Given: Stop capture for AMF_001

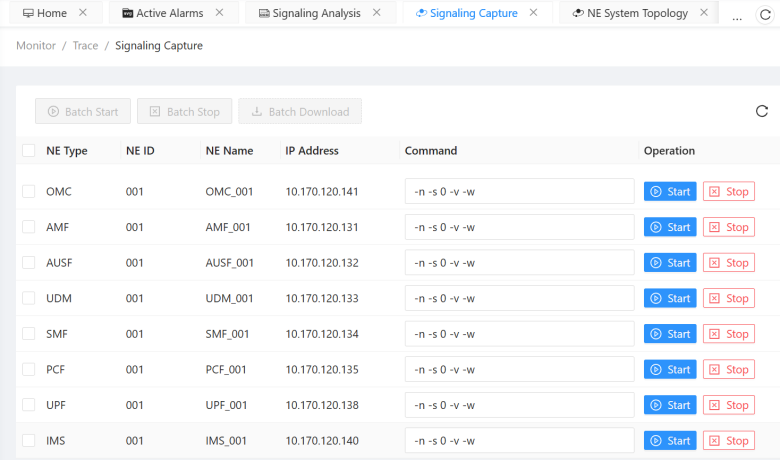Looking at the screenshot, I should click(728, 227).
